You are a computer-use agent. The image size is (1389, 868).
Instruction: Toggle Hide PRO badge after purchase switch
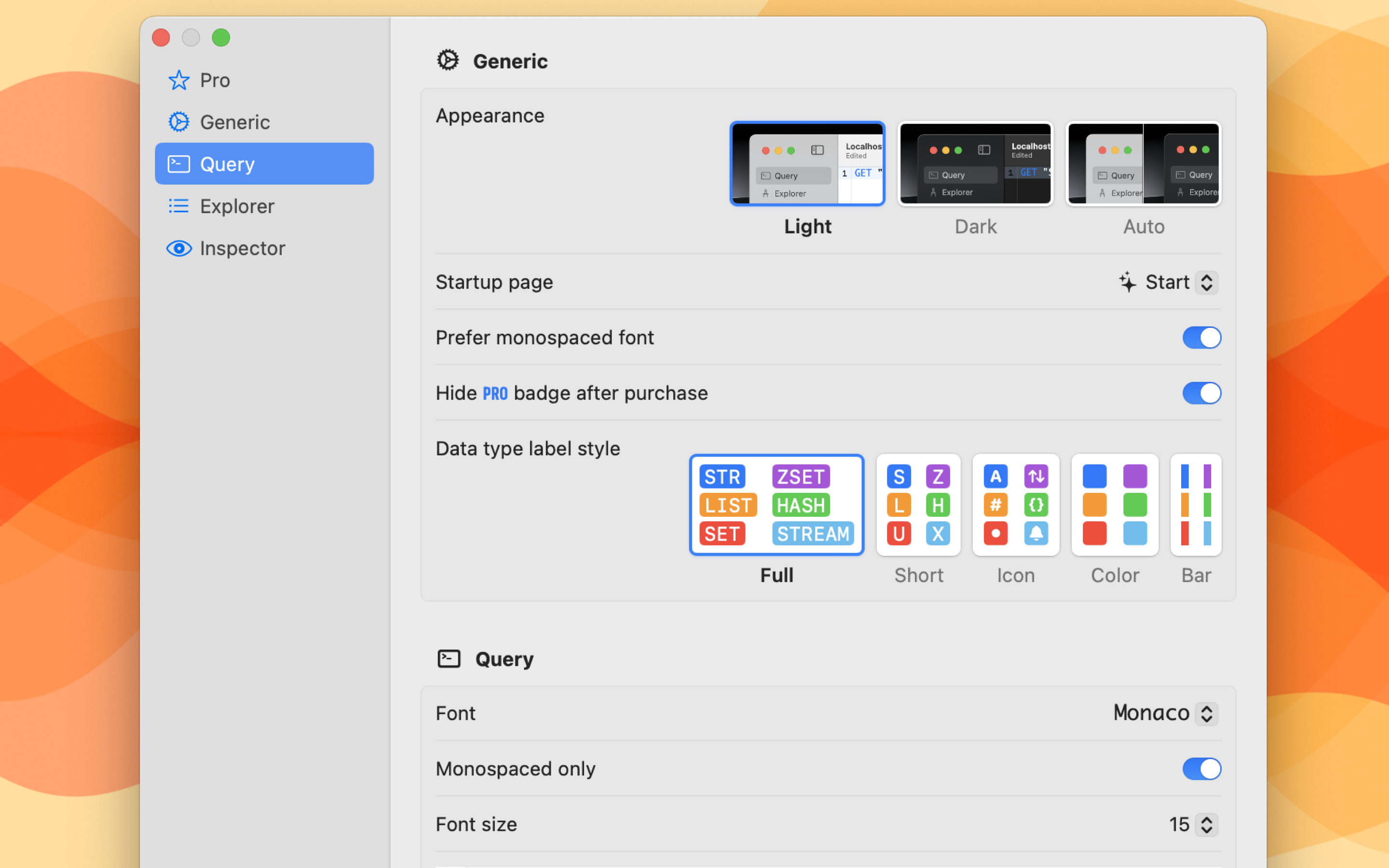click(1201, 393)
